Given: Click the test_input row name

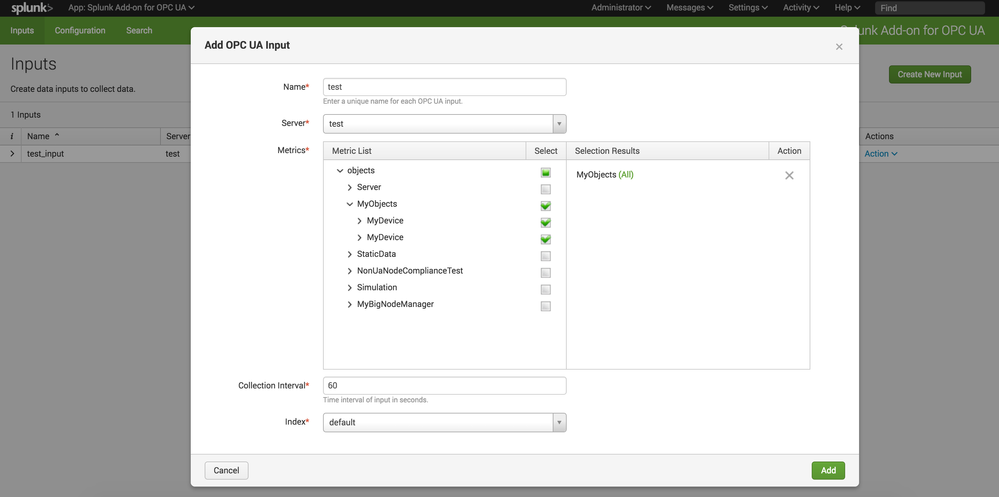Looking at the screenshot, I should point(45,154).
